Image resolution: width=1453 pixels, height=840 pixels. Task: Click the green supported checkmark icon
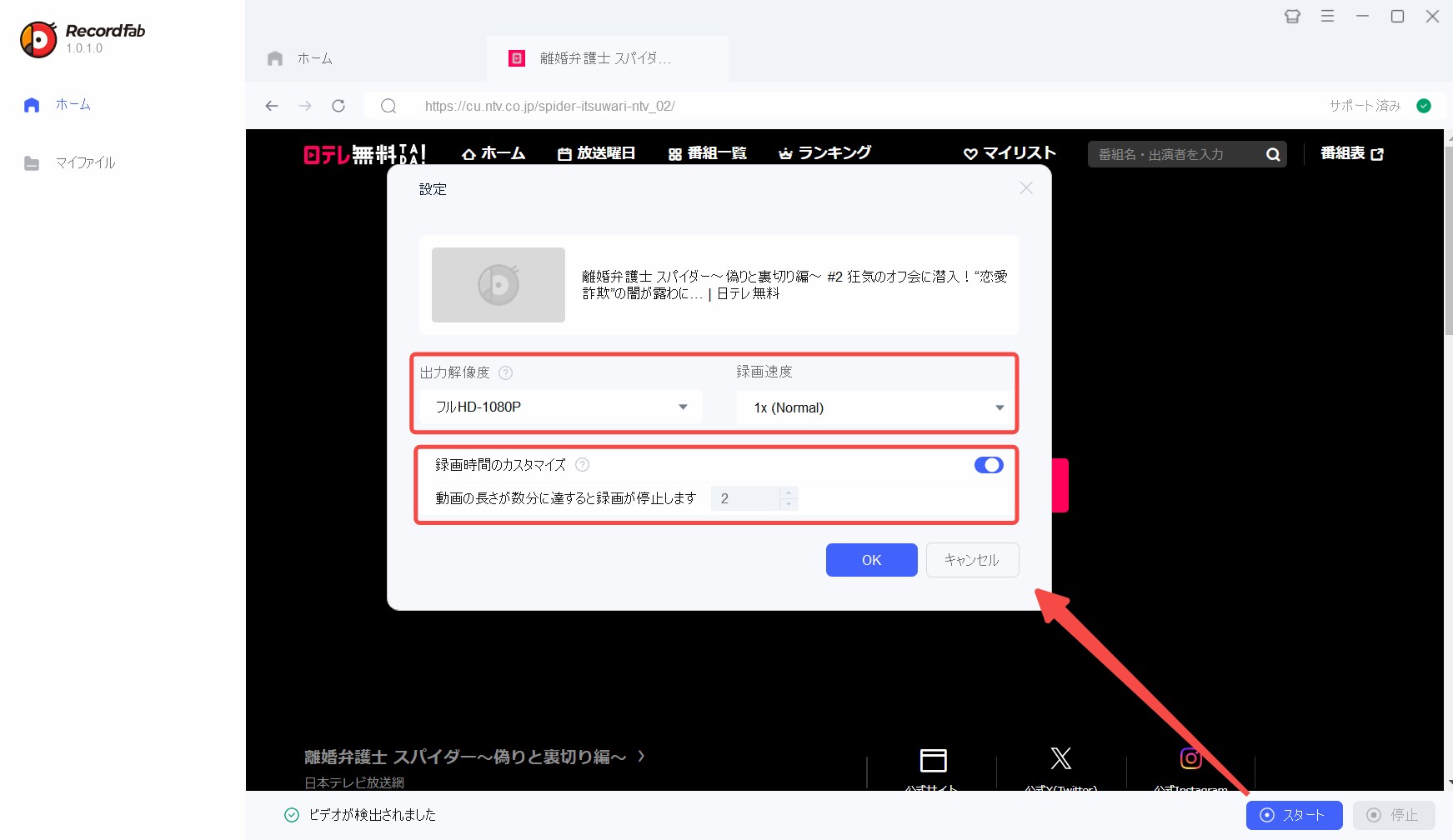click(1424, 106)
